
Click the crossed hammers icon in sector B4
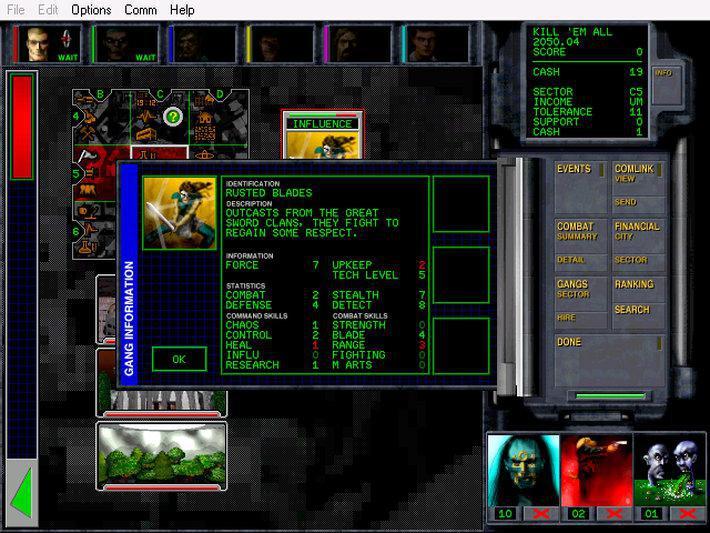click(86, 134)
